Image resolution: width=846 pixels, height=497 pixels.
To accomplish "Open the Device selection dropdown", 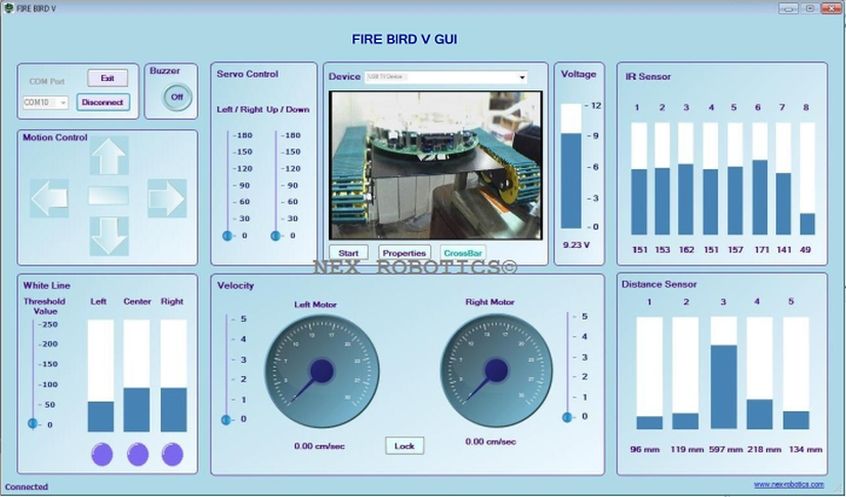I will point(446,77).
